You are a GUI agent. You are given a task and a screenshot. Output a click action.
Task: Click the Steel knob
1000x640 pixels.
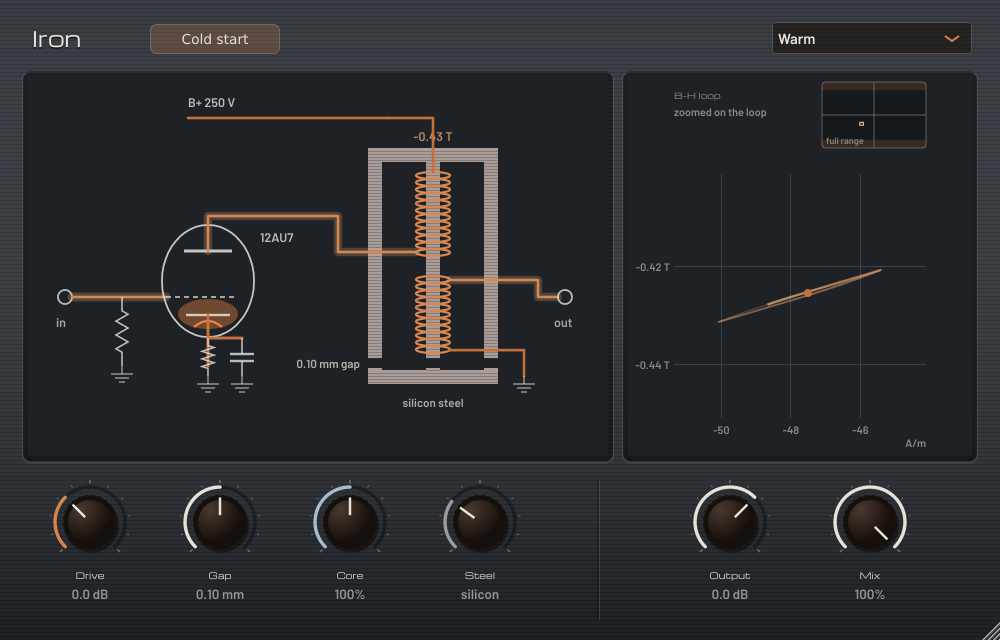480,521
